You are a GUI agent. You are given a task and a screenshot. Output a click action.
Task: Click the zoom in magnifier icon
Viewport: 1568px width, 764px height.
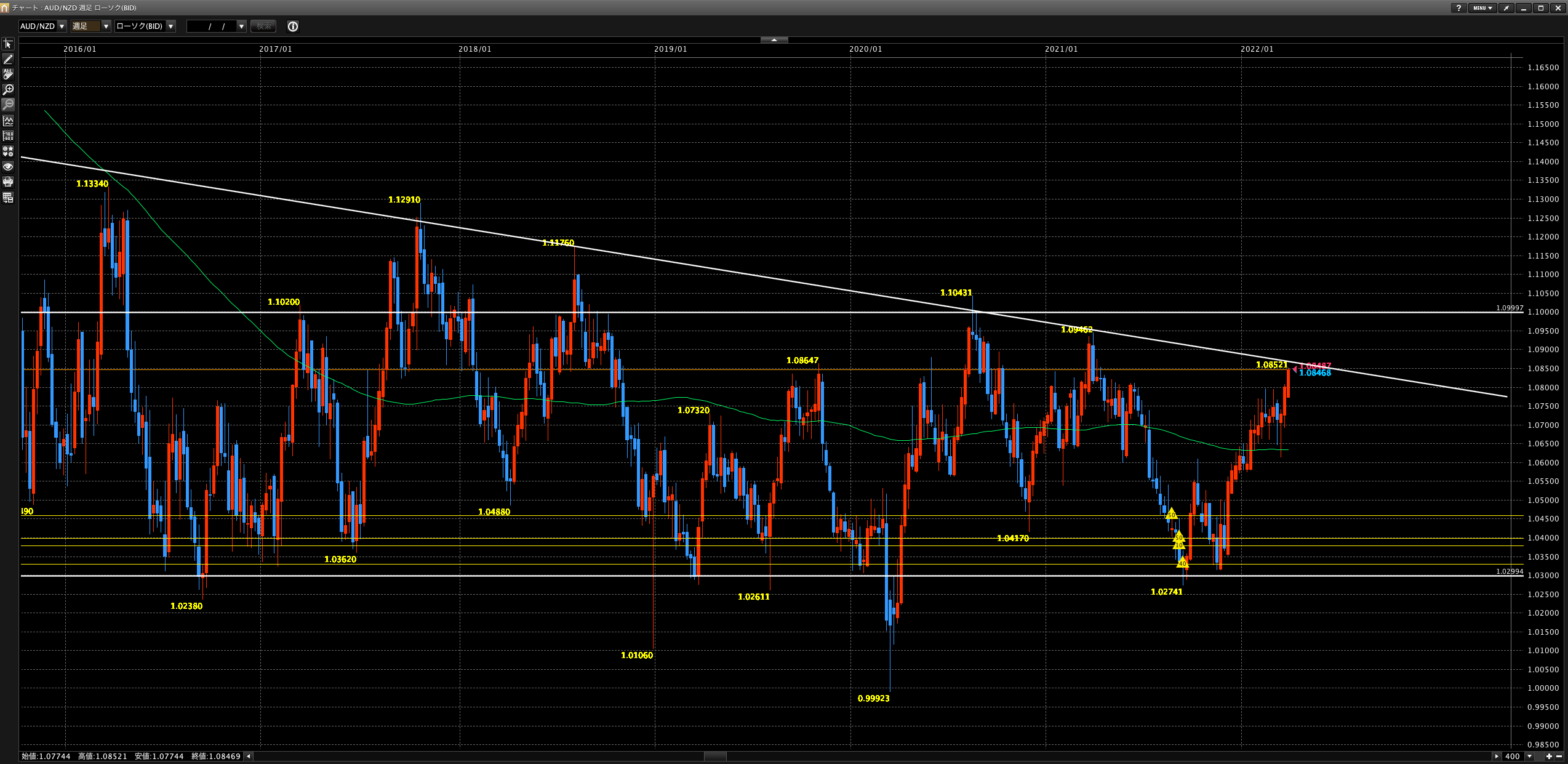(8, 90)
